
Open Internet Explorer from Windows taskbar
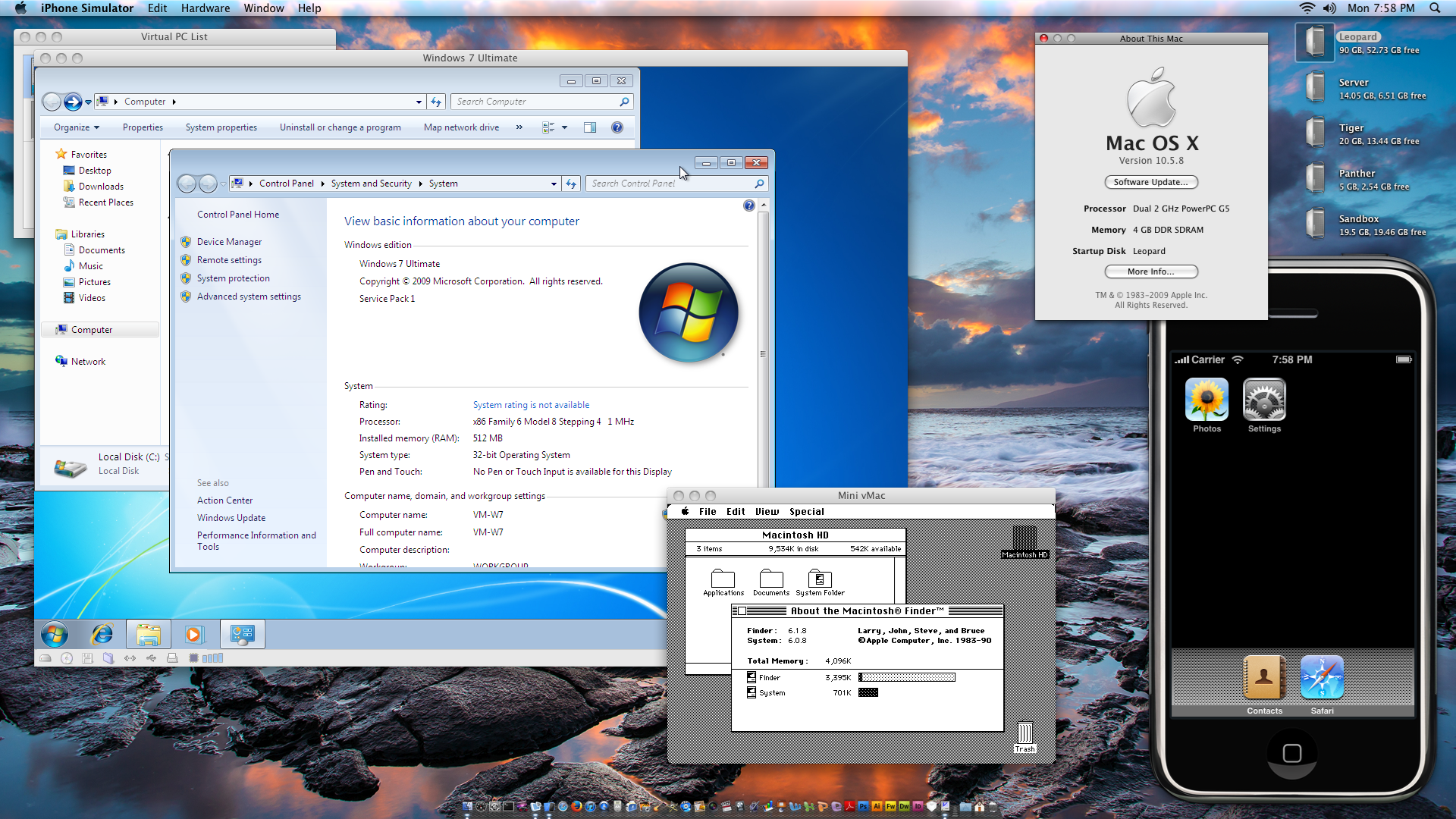(102, 634)
